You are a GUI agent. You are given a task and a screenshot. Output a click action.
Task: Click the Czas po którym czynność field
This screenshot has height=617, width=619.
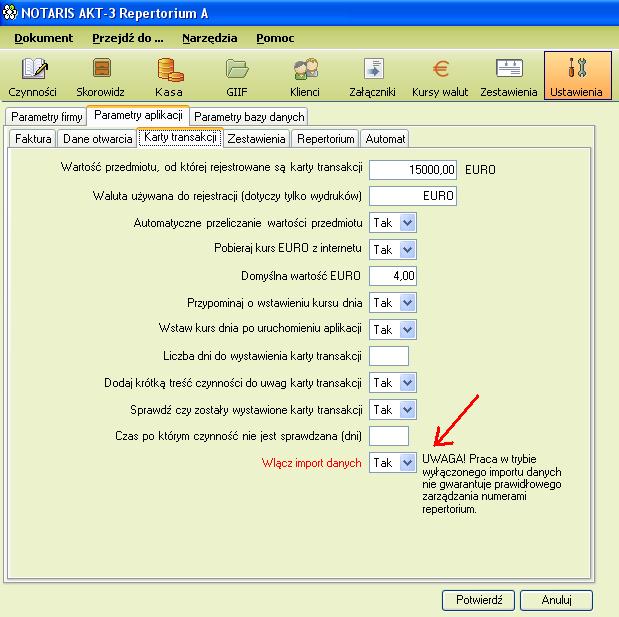pyautogui.click(x=389, y=436)
